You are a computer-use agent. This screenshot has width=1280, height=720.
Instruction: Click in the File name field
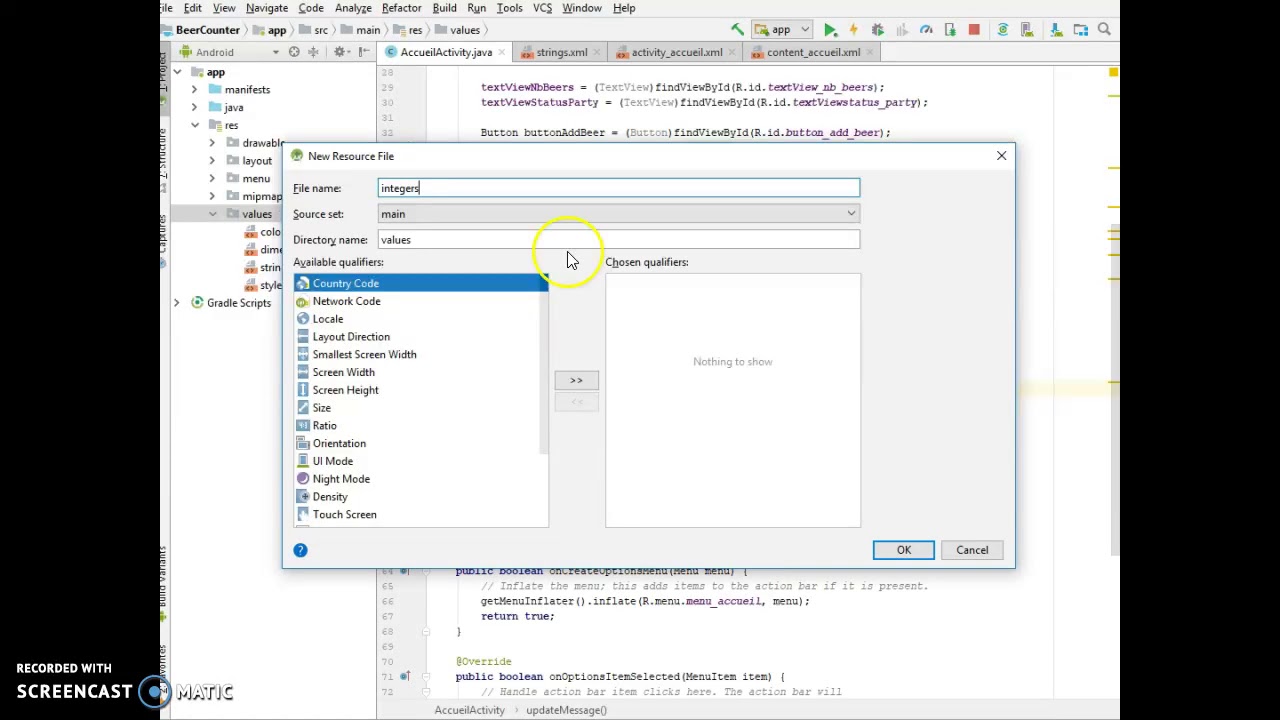[x=619, y=188]
